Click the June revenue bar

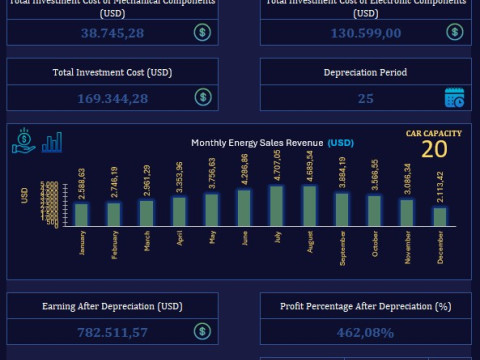tap(244, 208)
